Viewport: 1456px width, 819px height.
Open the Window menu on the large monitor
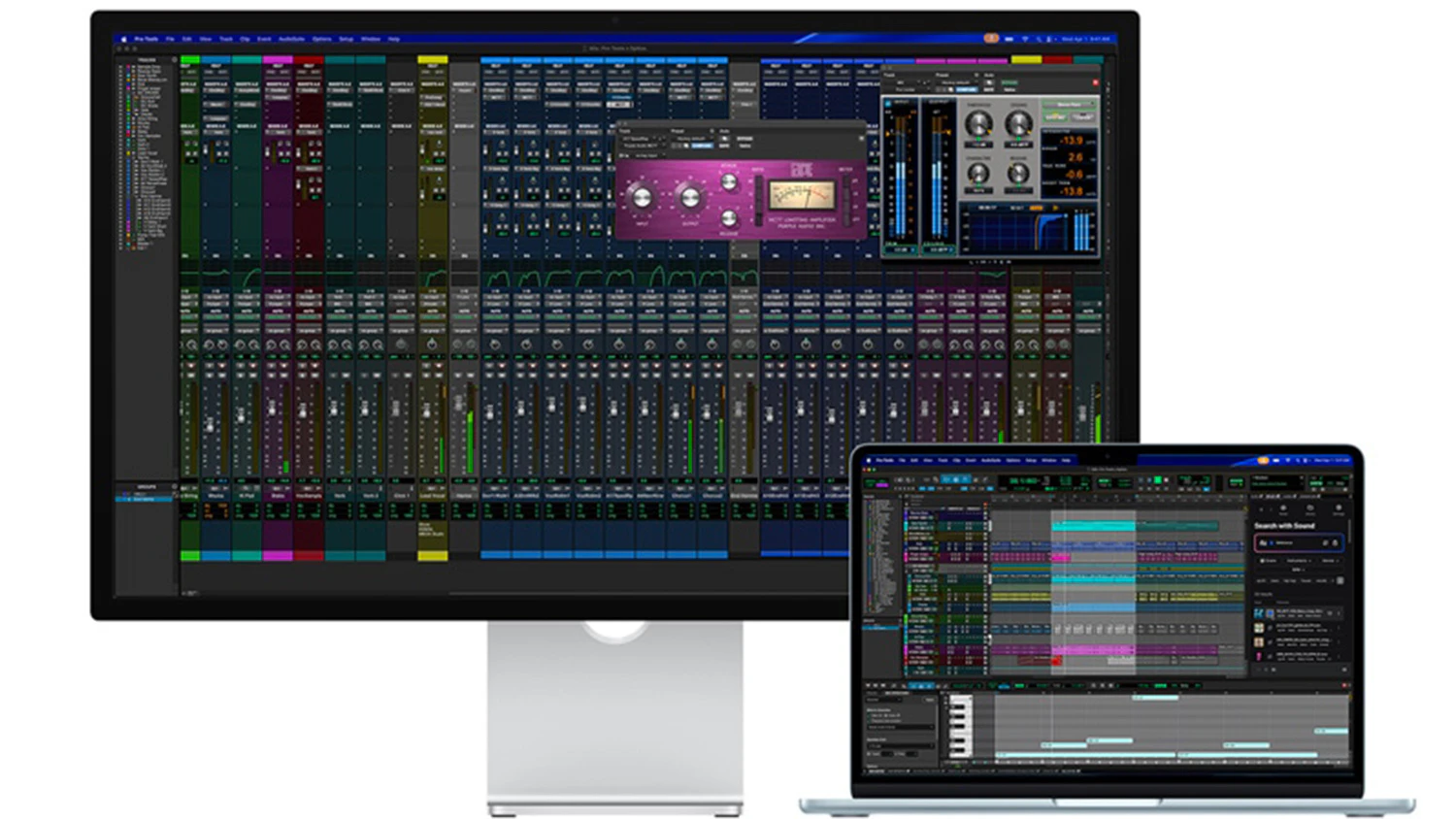371,39
